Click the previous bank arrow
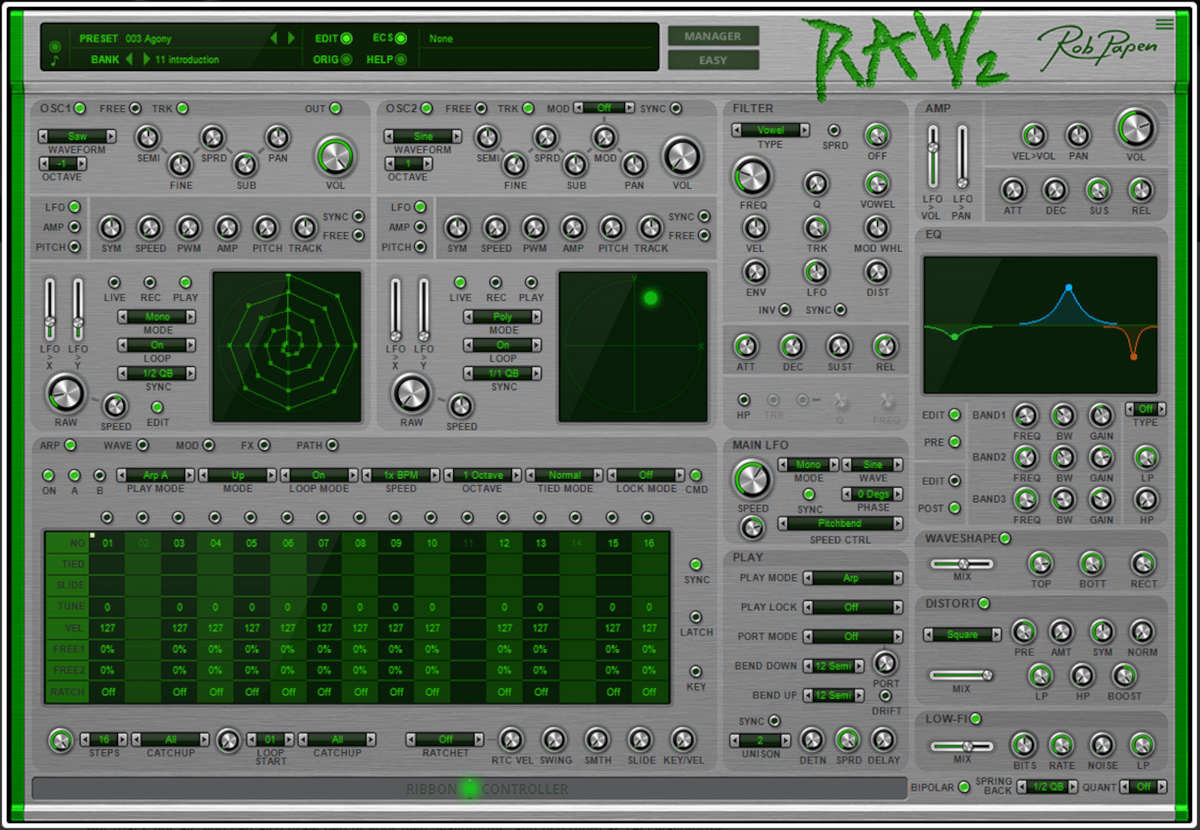 click(129, 59)
